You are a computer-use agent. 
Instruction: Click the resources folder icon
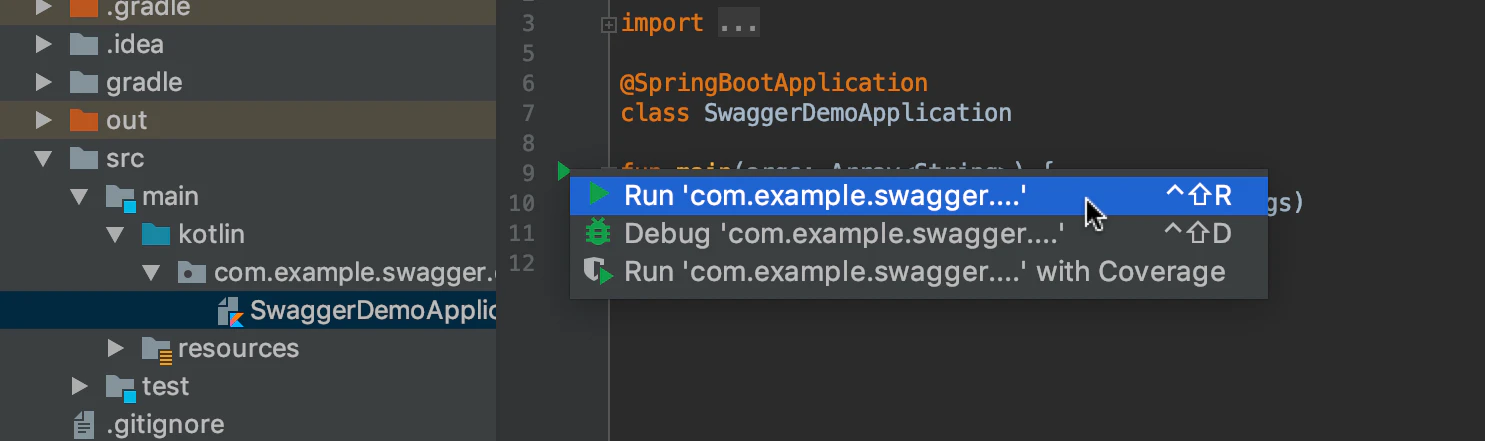click(157, 349)
